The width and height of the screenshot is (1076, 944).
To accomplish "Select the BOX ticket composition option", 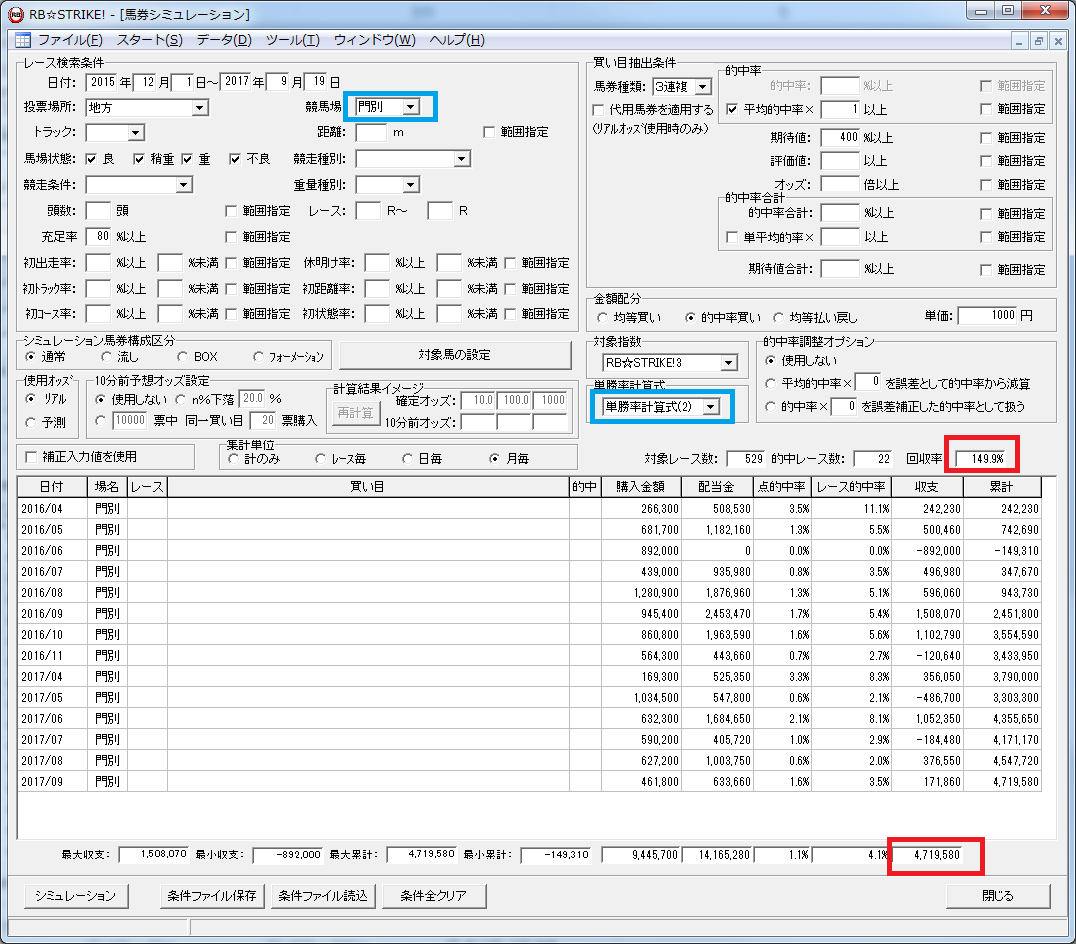I will (x=183, y=357).
